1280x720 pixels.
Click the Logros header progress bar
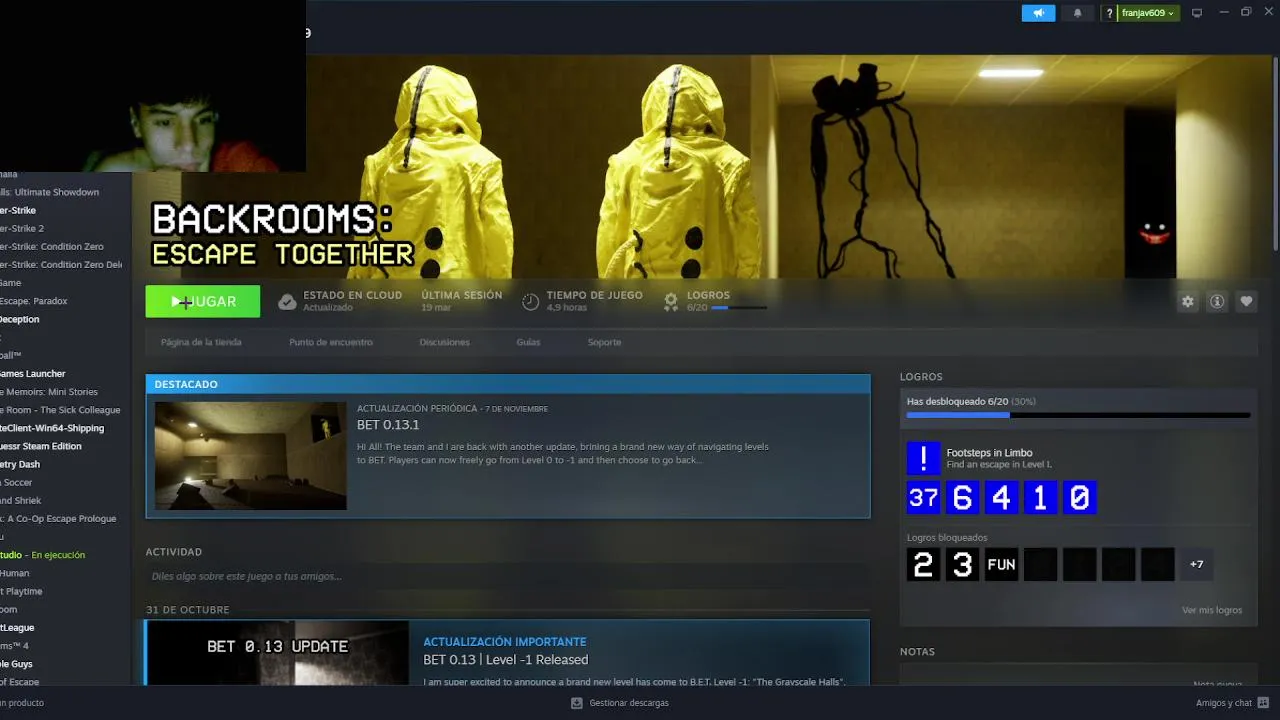[x=739, y=308]
